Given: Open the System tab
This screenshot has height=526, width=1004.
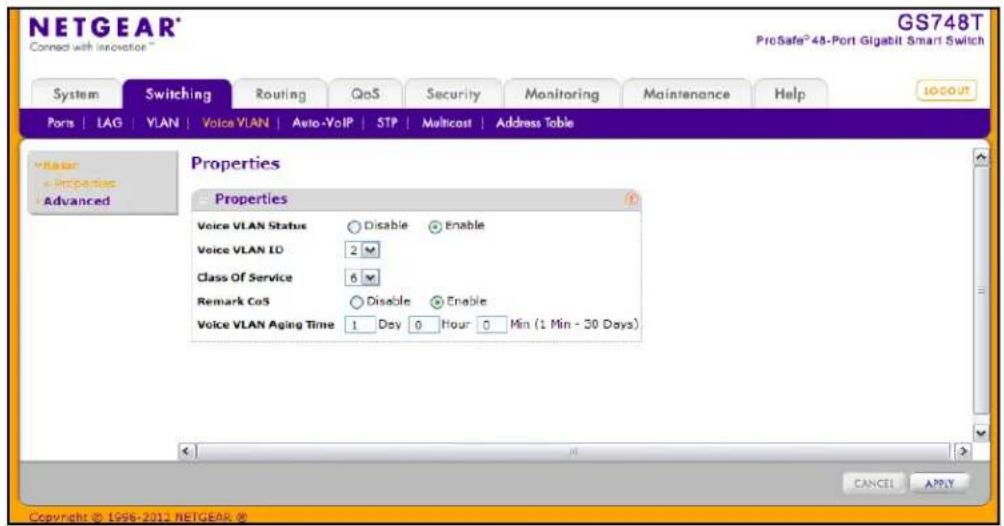Looking at the screenshot, I should tap(76, 94).
